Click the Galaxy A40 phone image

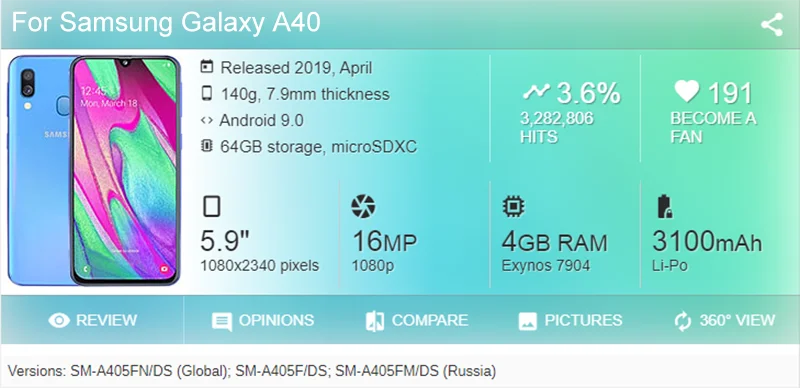coord(94,171)
